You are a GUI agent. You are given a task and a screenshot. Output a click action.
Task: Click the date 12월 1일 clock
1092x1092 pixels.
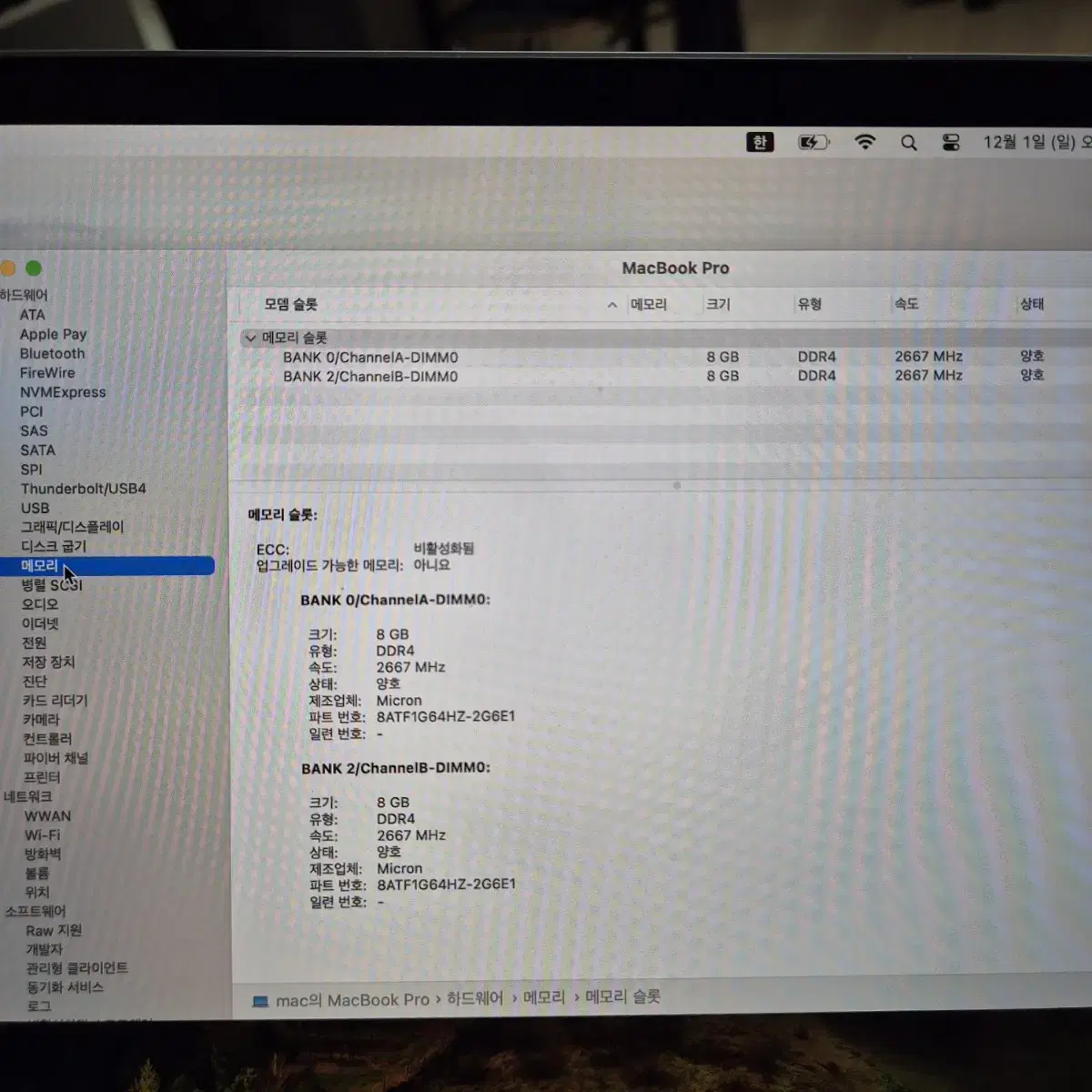(x=1036, y=142)
